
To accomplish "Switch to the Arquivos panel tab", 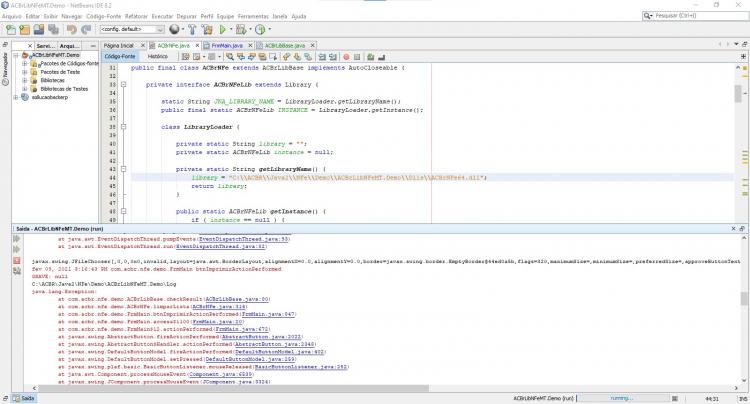I will point(69,46).
